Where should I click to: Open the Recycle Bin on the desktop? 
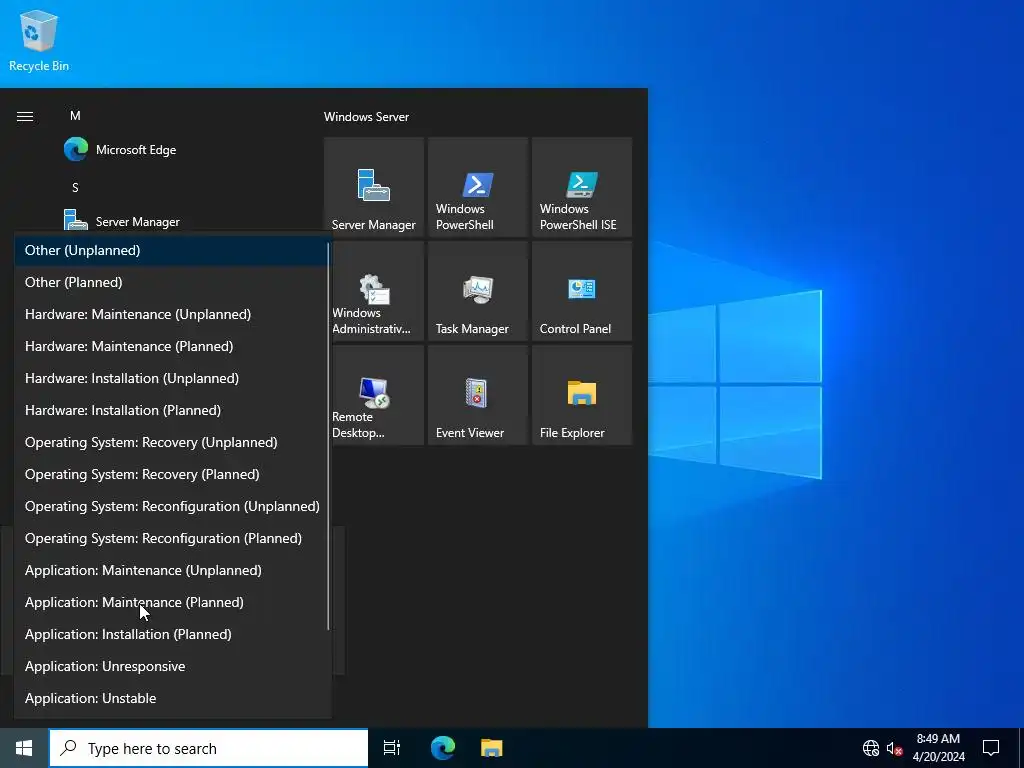pyautogui.click(x=39, y=40)
